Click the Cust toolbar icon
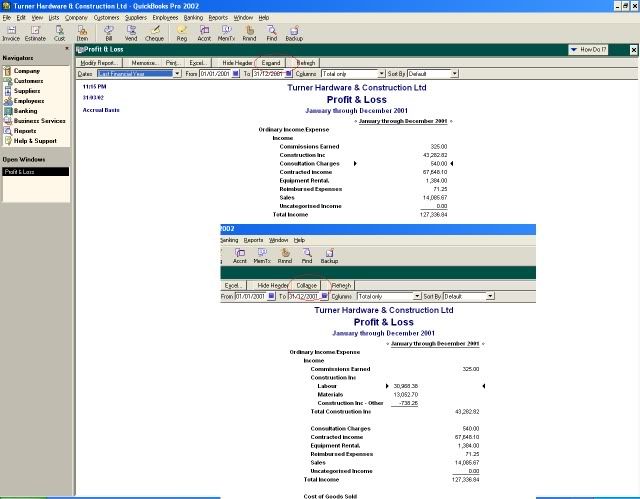 (x=60, y=33)
